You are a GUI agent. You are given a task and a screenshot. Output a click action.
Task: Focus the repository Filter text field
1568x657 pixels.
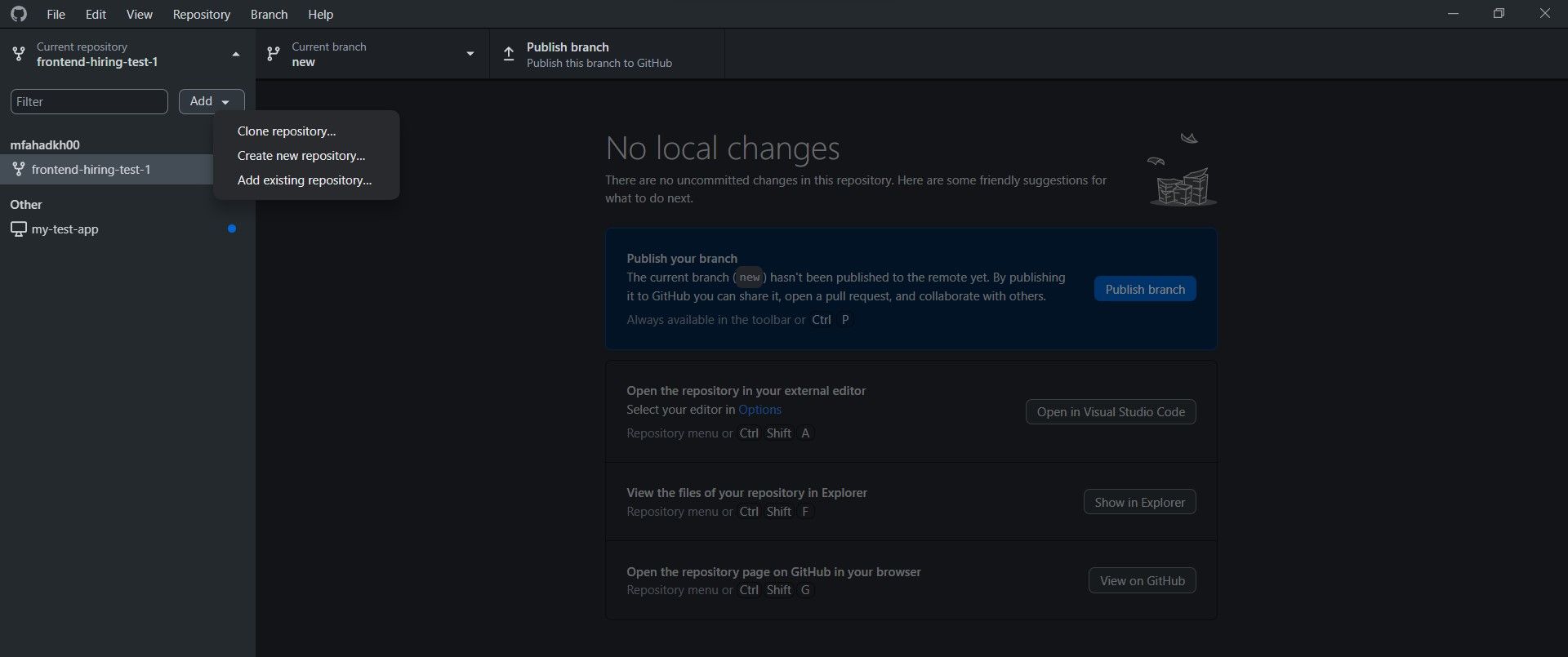coord(89,102)
